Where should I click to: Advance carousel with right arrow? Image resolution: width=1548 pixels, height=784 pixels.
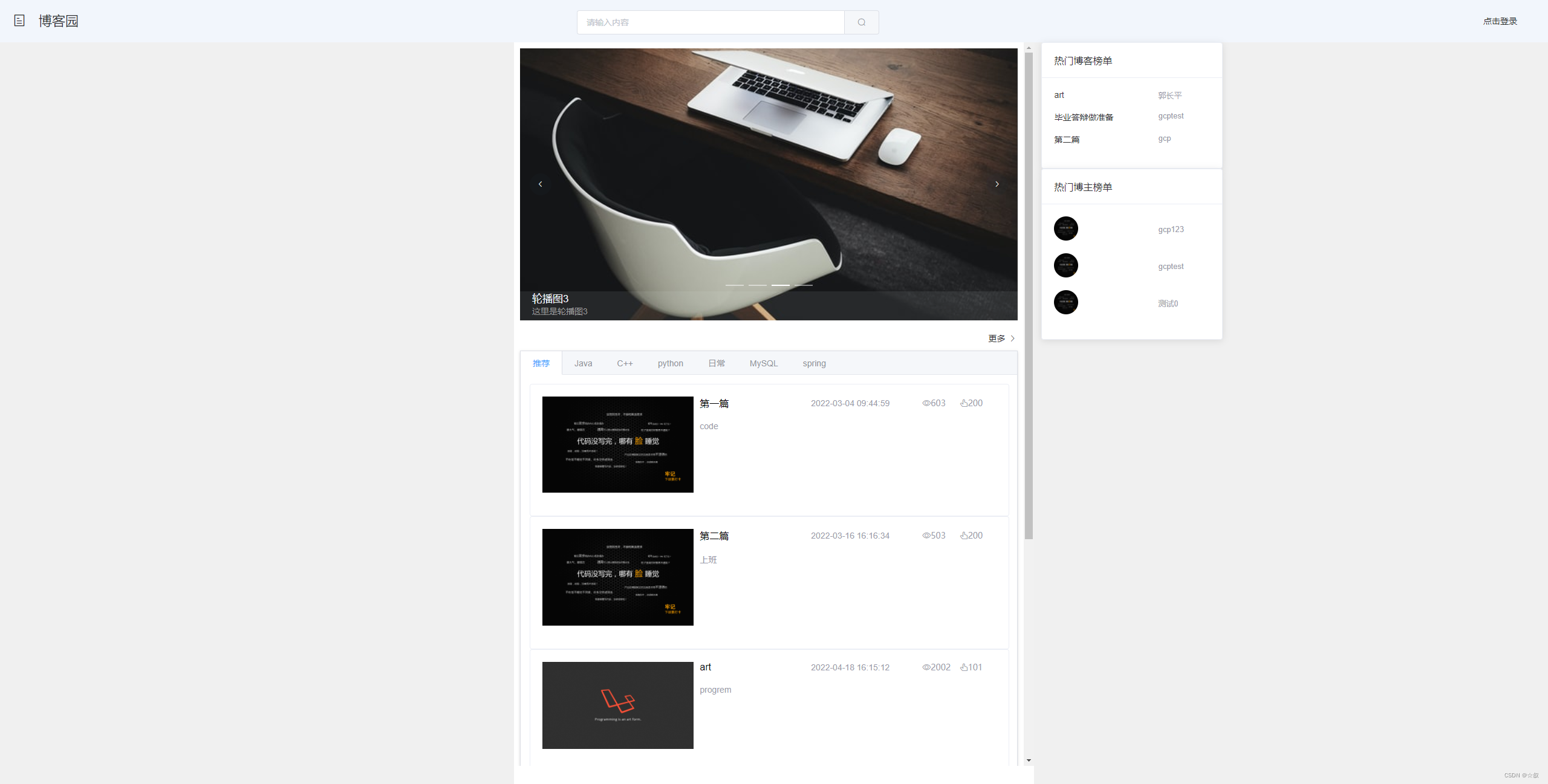997,184
